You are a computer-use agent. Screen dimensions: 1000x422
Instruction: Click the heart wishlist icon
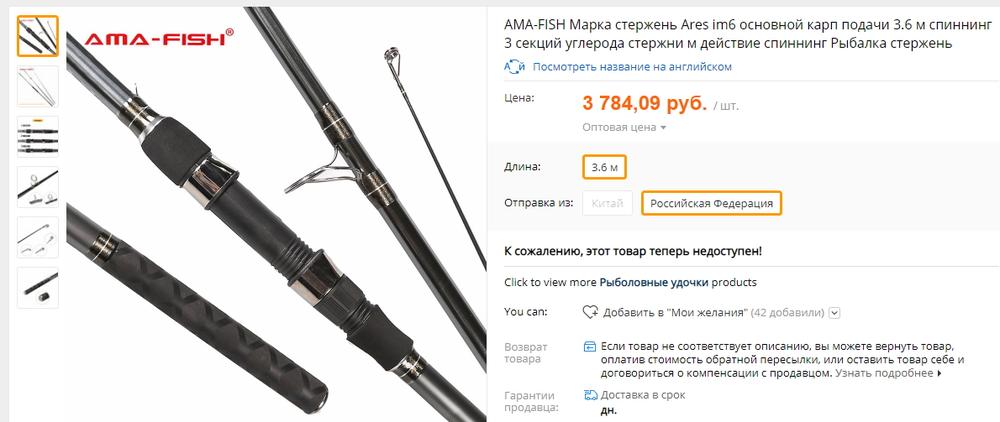click(590, 312)
